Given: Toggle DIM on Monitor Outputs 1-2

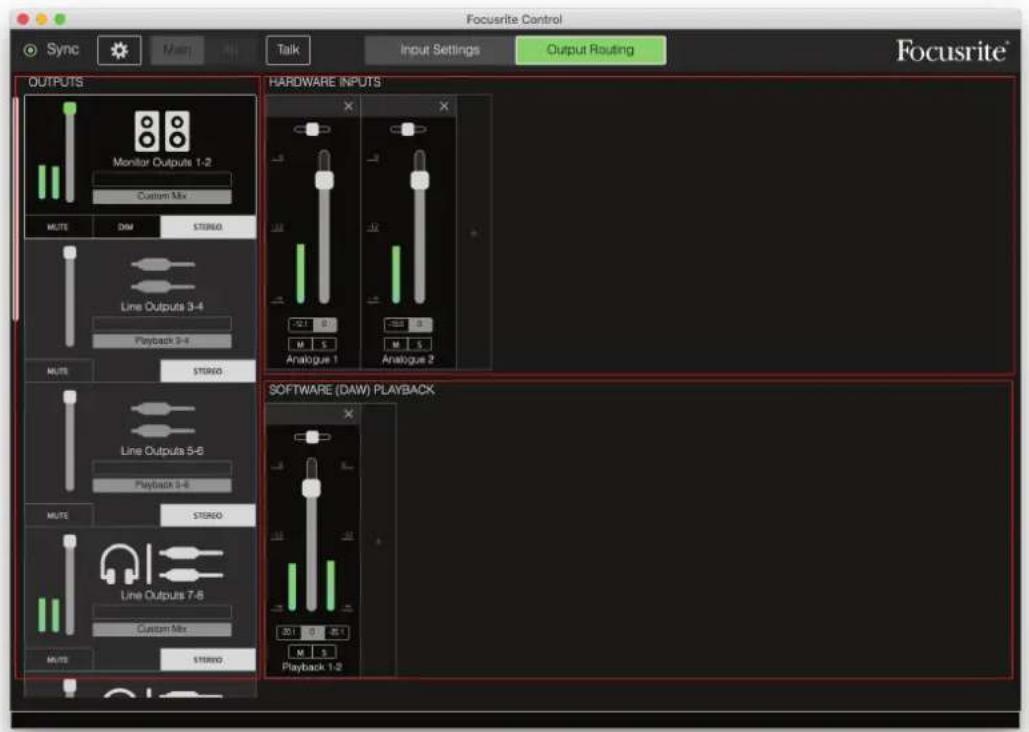Looking at the screenshot, I should click(x=126, y=226).
